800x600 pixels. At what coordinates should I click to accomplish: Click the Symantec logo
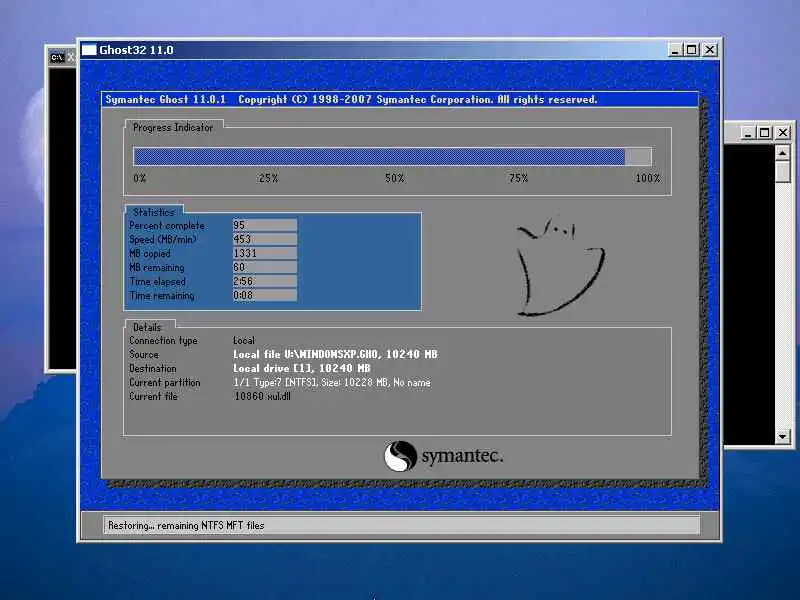click(x=443, y=456)
